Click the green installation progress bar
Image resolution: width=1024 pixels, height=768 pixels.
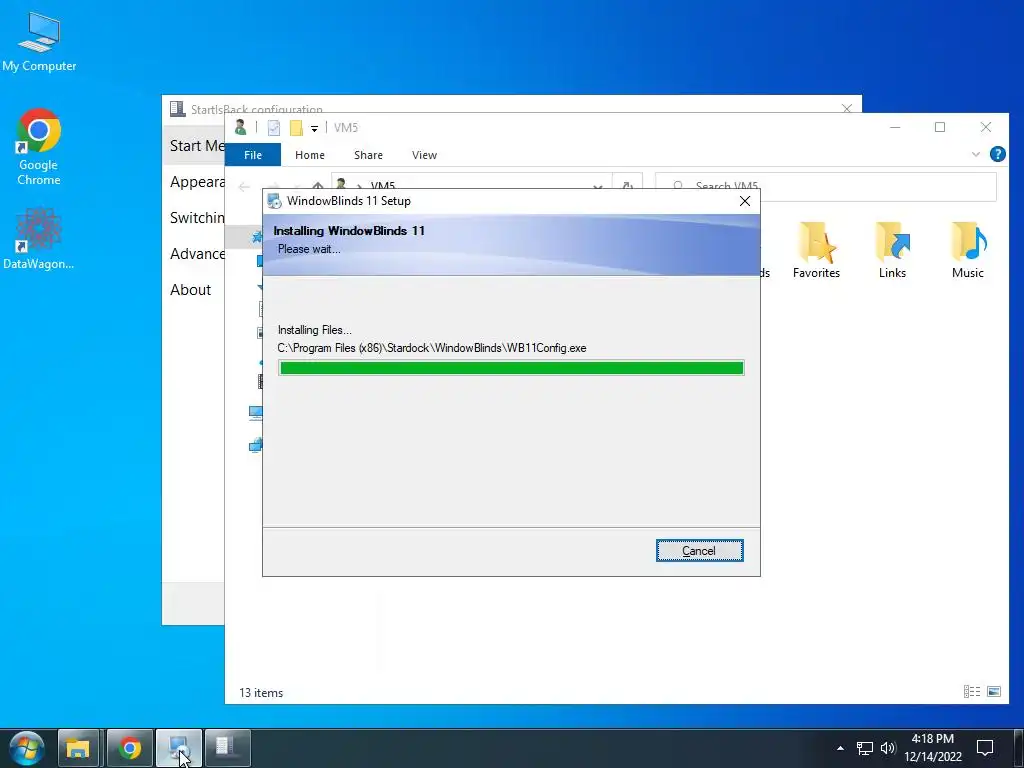[x=511, y=368]
